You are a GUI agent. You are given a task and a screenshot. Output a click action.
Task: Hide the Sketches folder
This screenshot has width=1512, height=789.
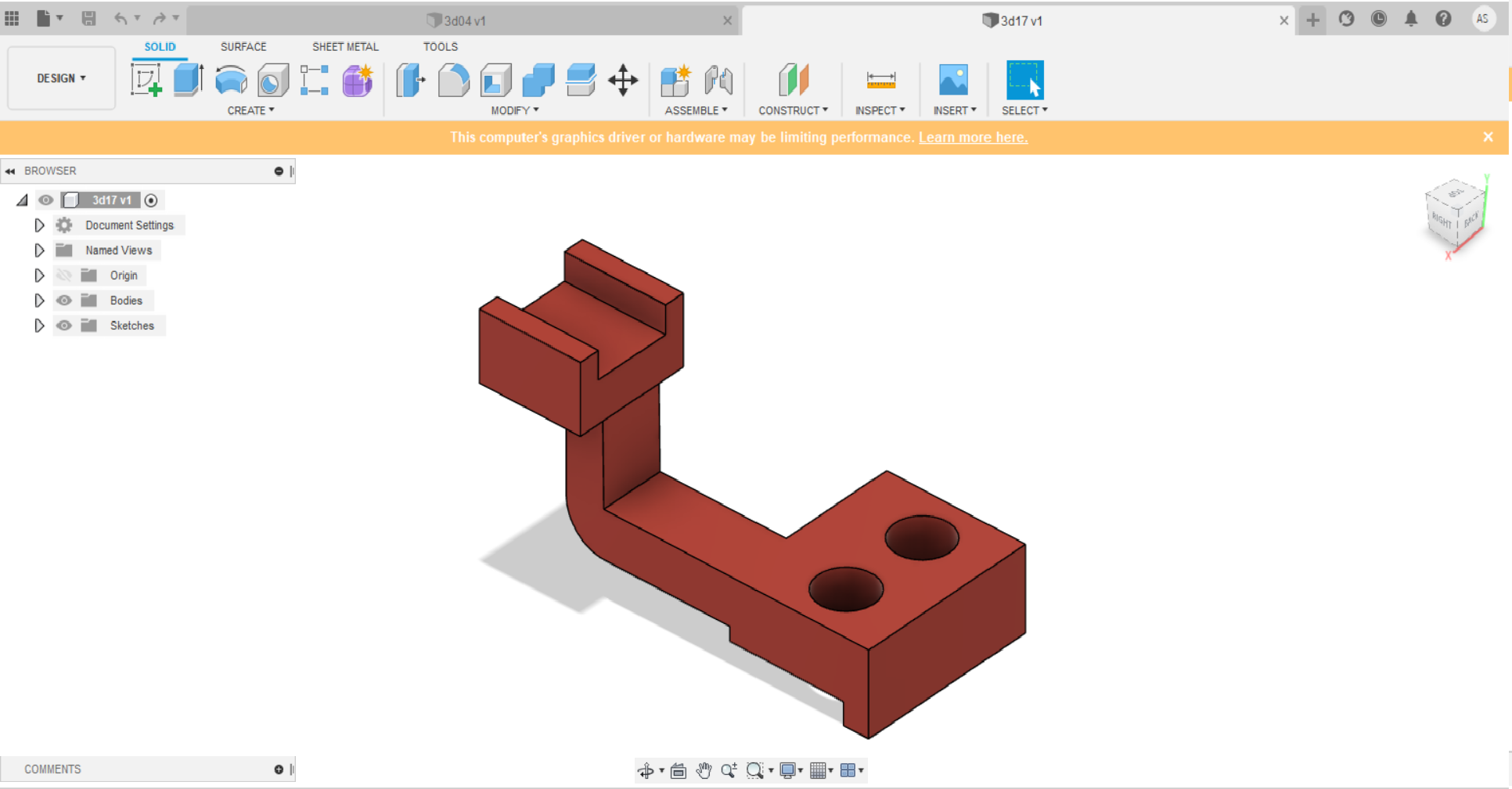(x=63, y=325)
